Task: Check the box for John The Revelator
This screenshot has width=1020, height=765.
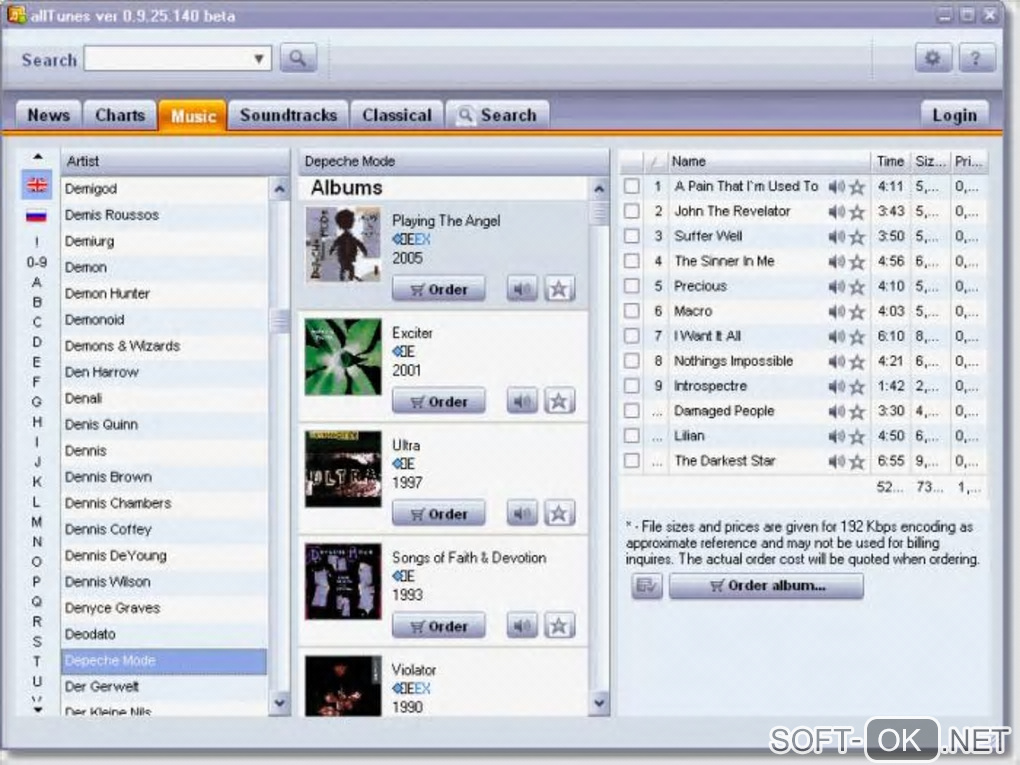Action: tap(631, 211)
